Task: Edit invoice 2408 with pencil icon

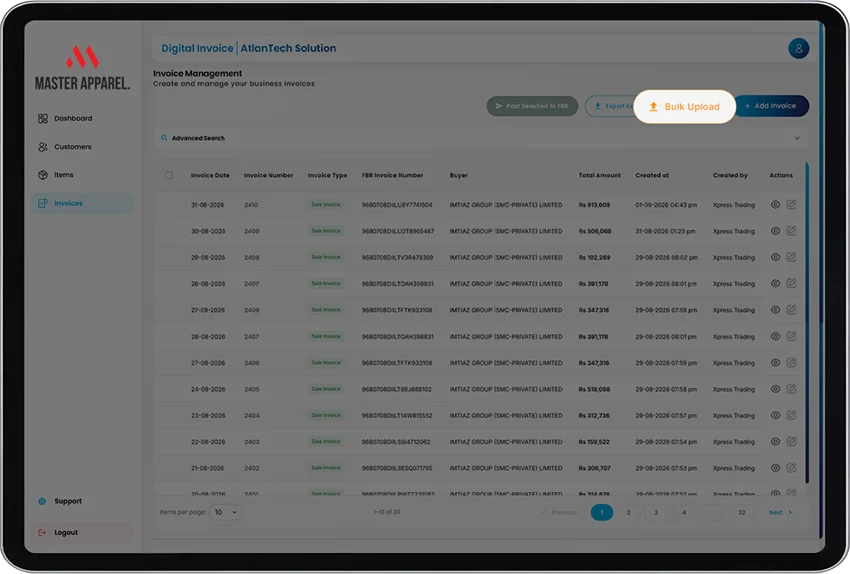Action: coord(791,257)
